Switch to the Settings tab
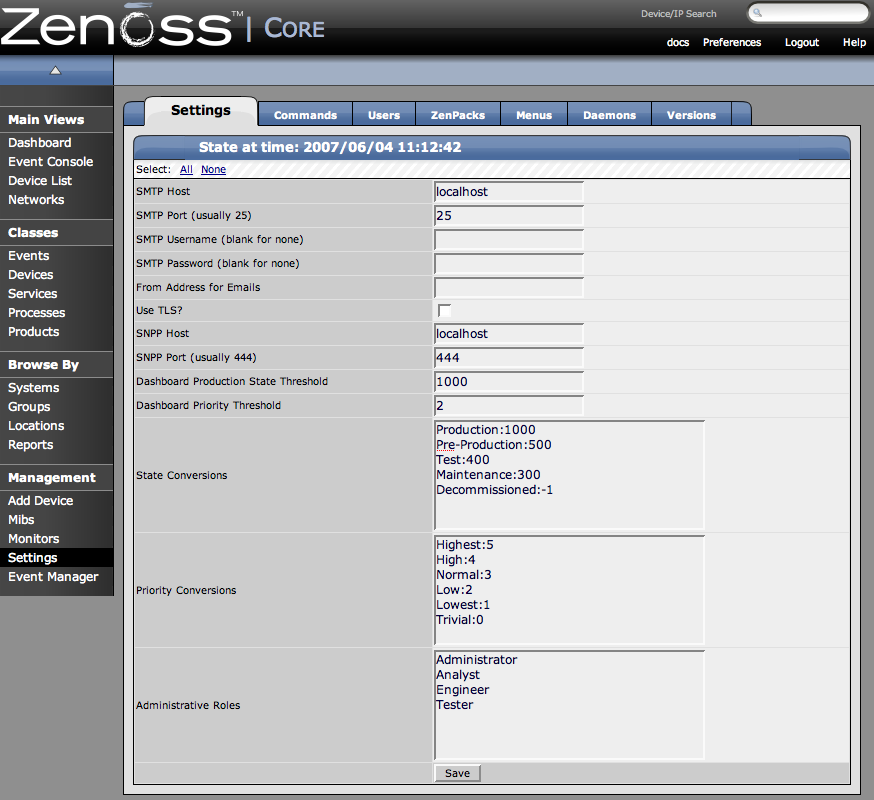This screenshot has height=800, width=874. 201,110
